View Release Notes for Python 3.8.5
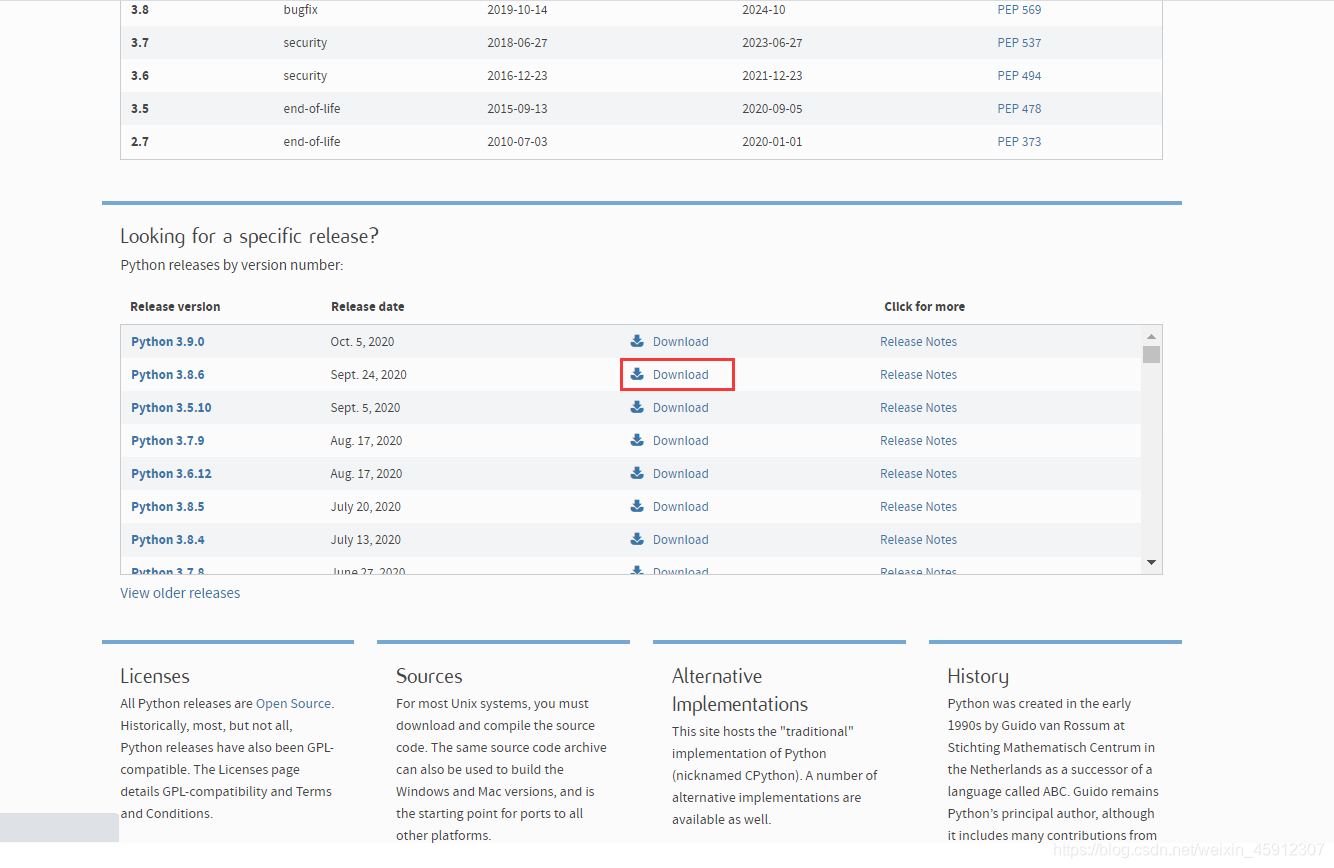Viewport: 1334px width, 868px height. [x=918, y=507]
